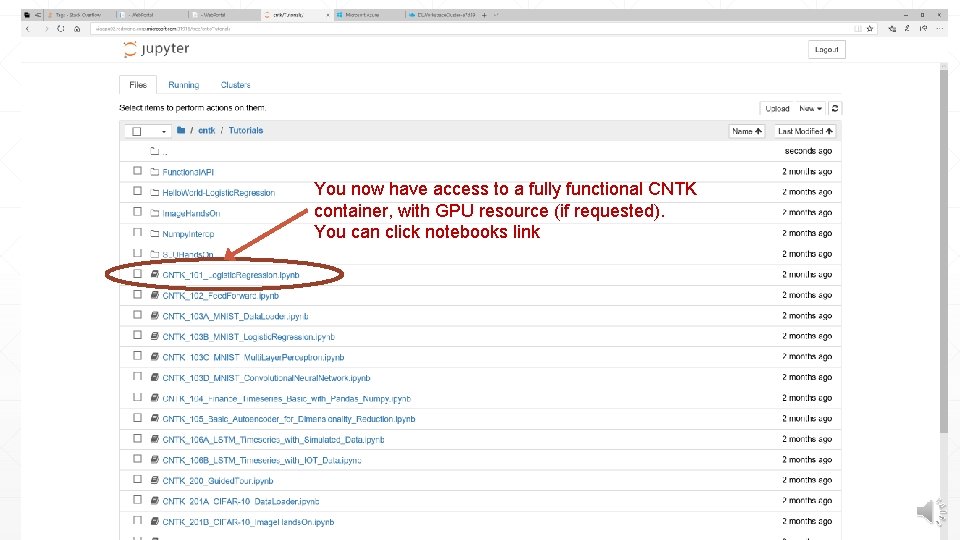Click the Upload button
The image size is (960, 540).
(777, 108)
